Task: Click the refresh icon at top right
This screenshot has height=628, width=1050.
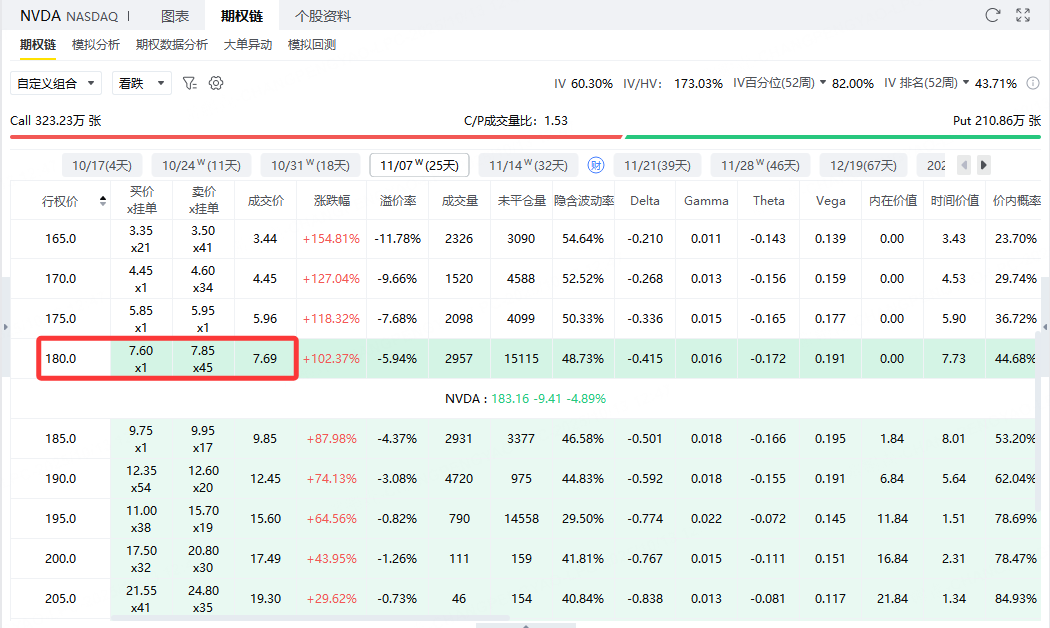Action: pyautogui.click(x=992, y=15)
